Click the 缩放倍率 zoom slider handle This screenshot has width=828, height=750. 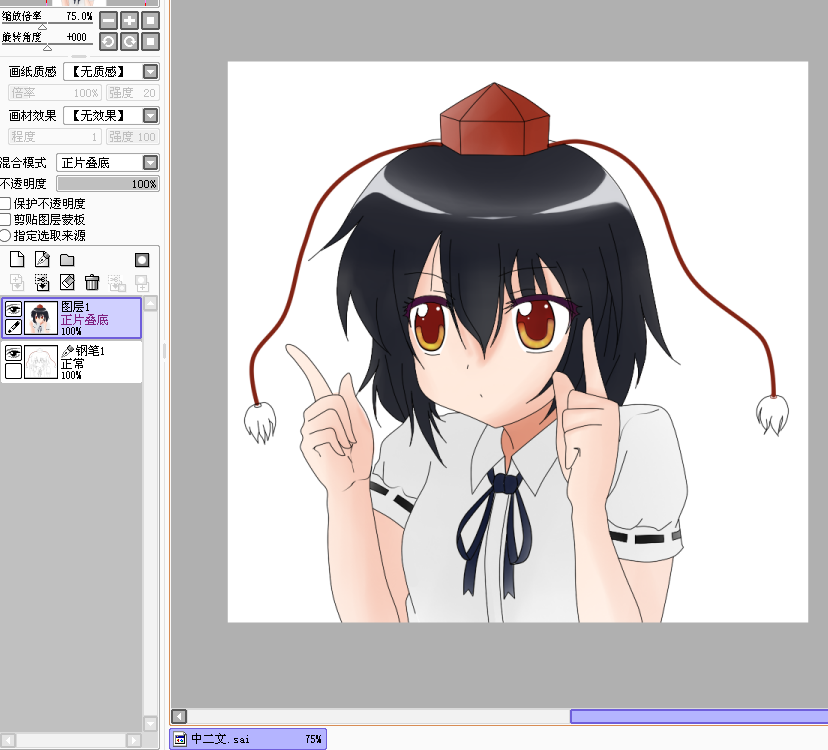pos(42,26)
